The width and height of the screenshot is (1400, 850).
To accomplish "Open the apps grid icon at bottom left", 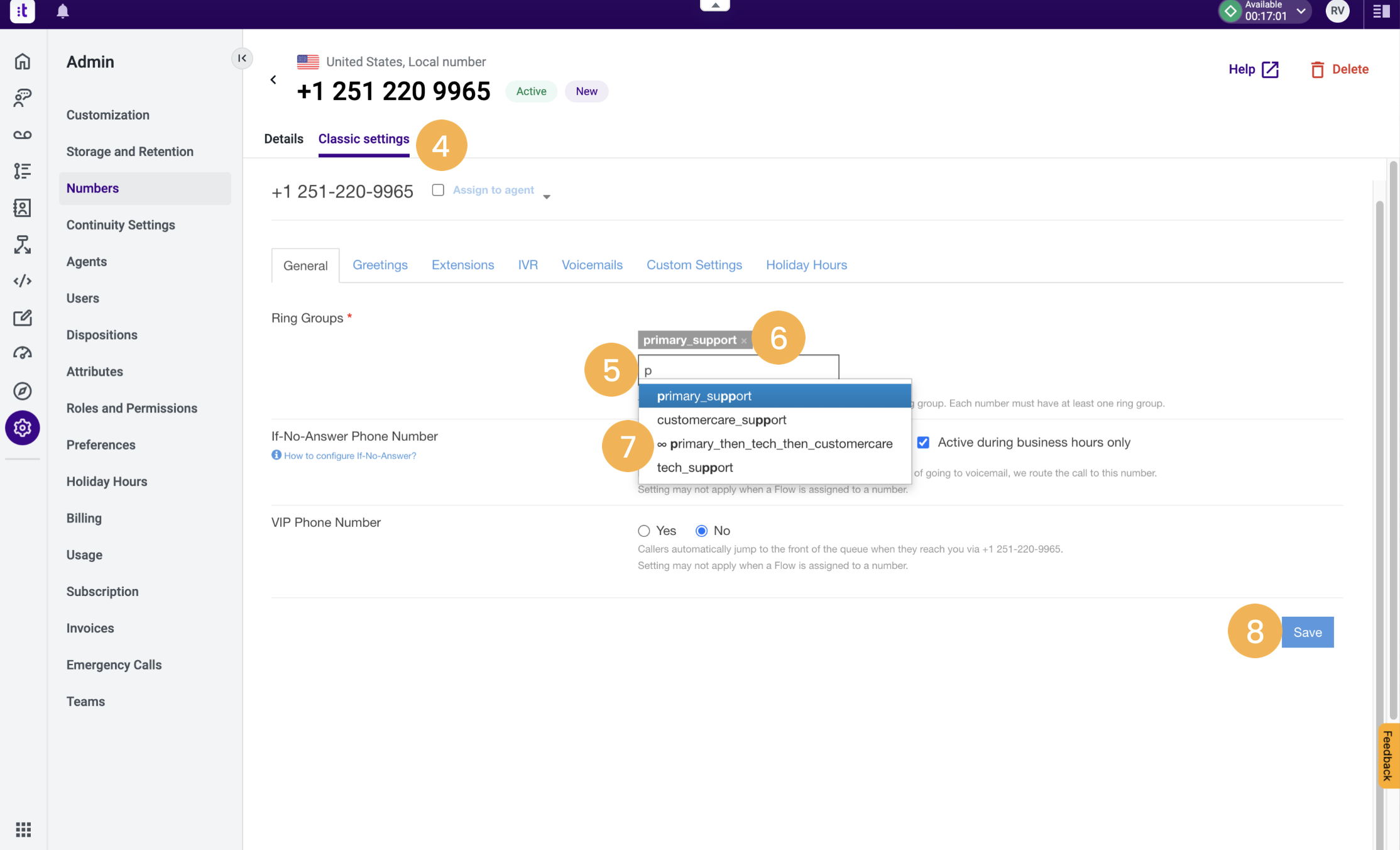I will tap(23, 829).
